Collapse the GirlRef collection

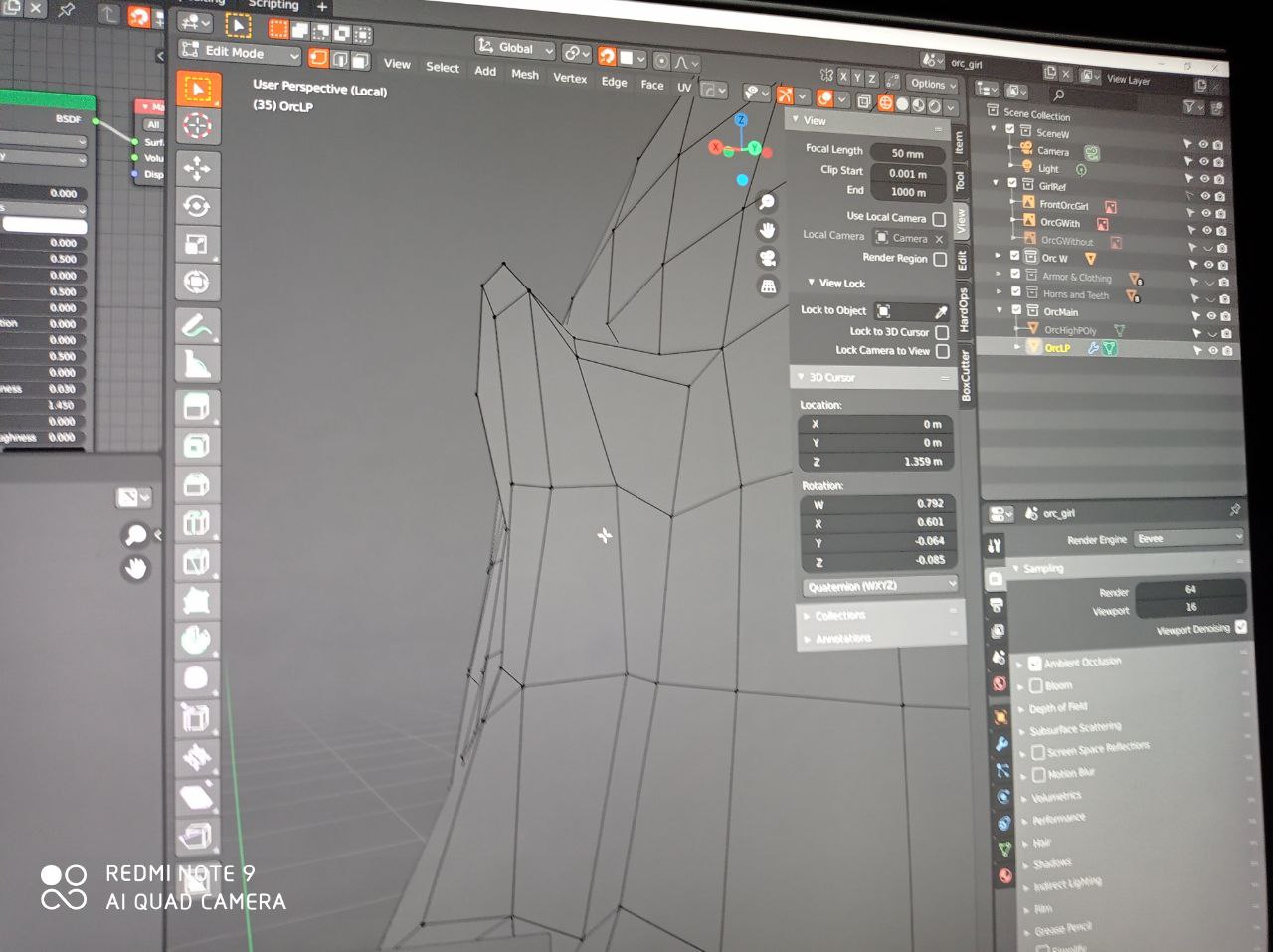click(996, 183)
